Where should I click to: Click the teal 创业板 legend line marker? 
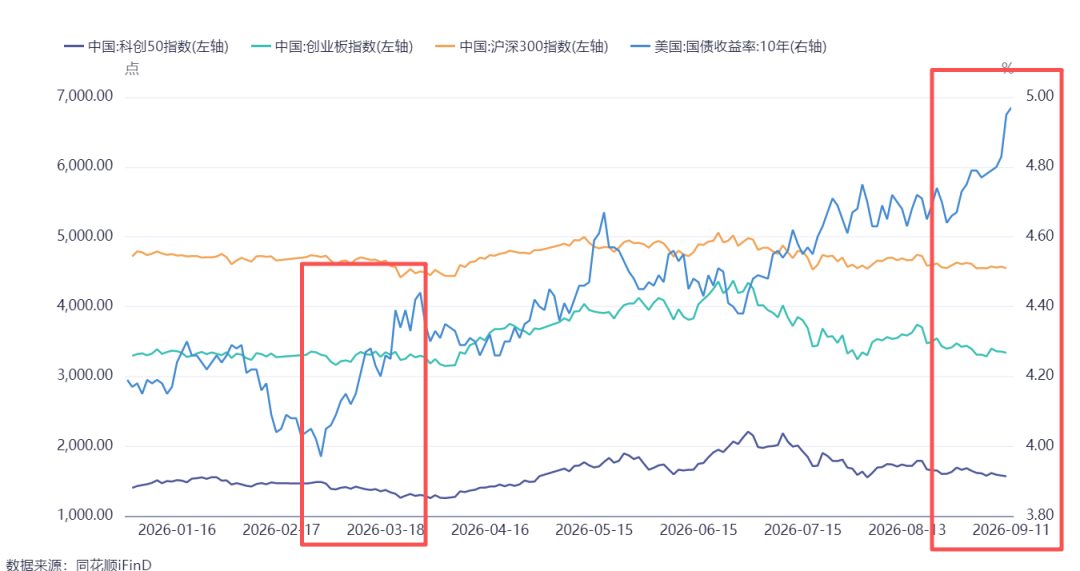click(x=261, y=47)
